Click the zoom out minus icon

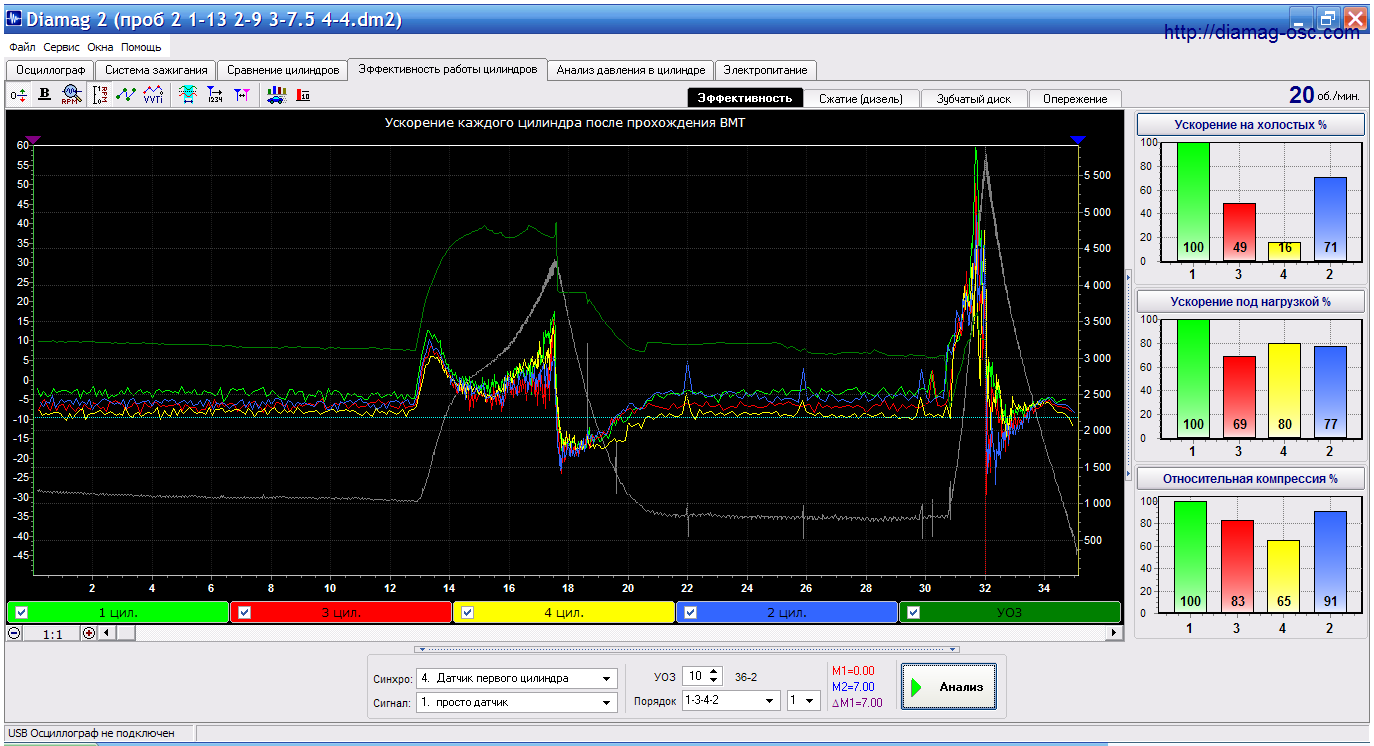14,633
